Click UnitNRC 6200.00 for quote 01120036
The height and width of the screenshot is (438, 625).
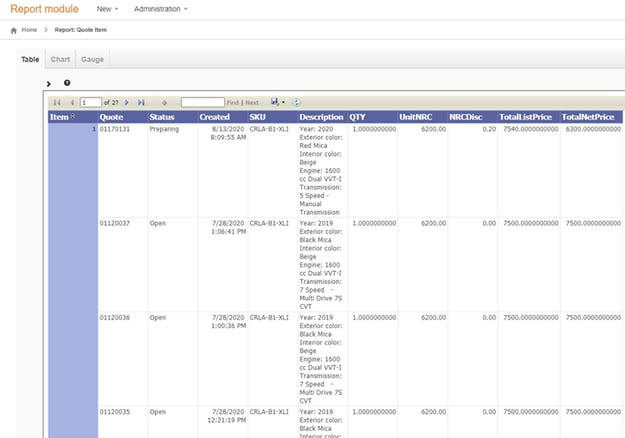[433, 318]
